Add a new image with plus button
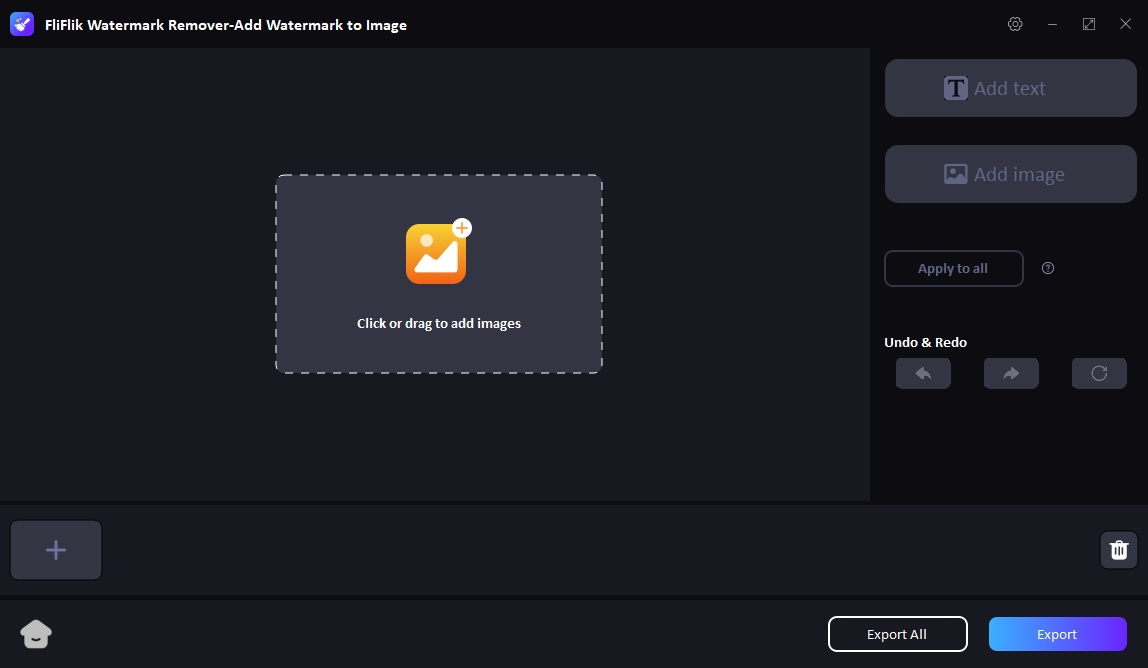The height and width of the screenshot is (668, 1148). tap(55, 549)
